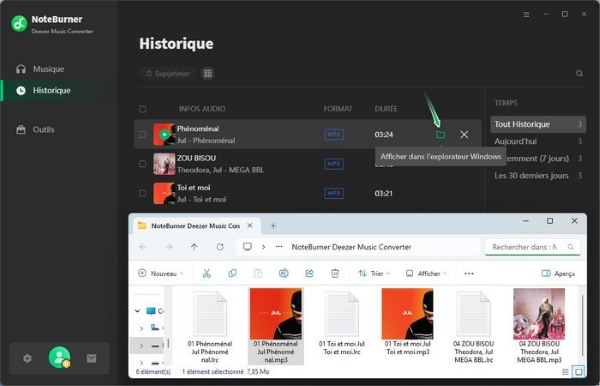600x386 pixels.
Task: Open Explorer more options ellipsis
Action: pos(469,274)
